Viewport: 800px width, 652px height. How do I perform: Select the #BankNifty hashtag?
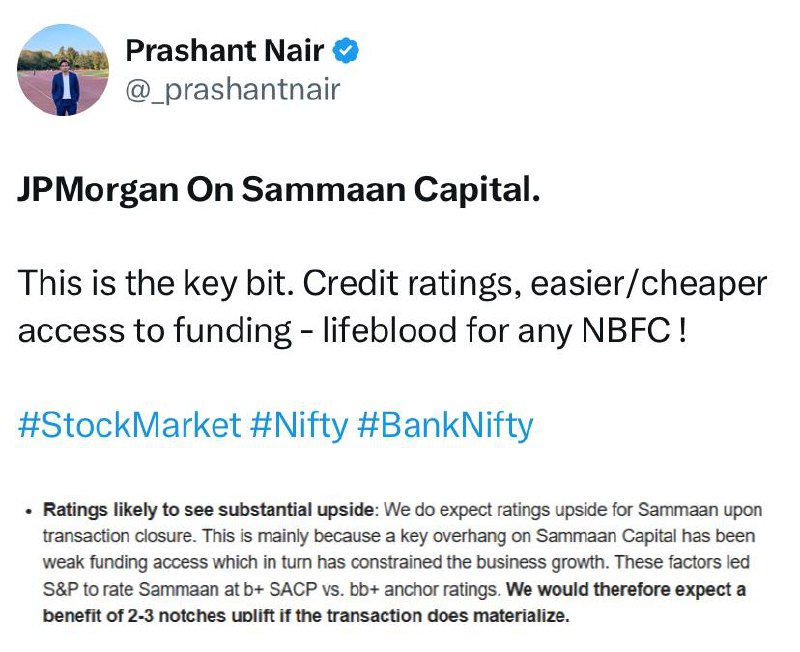tap(445, 425)
